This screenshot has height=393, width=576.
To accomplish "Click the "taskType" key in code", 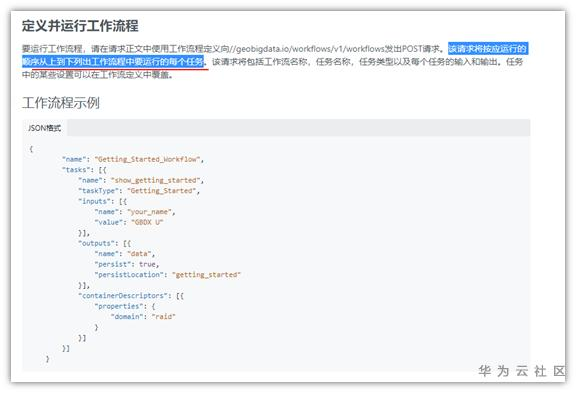I will 98,191.
